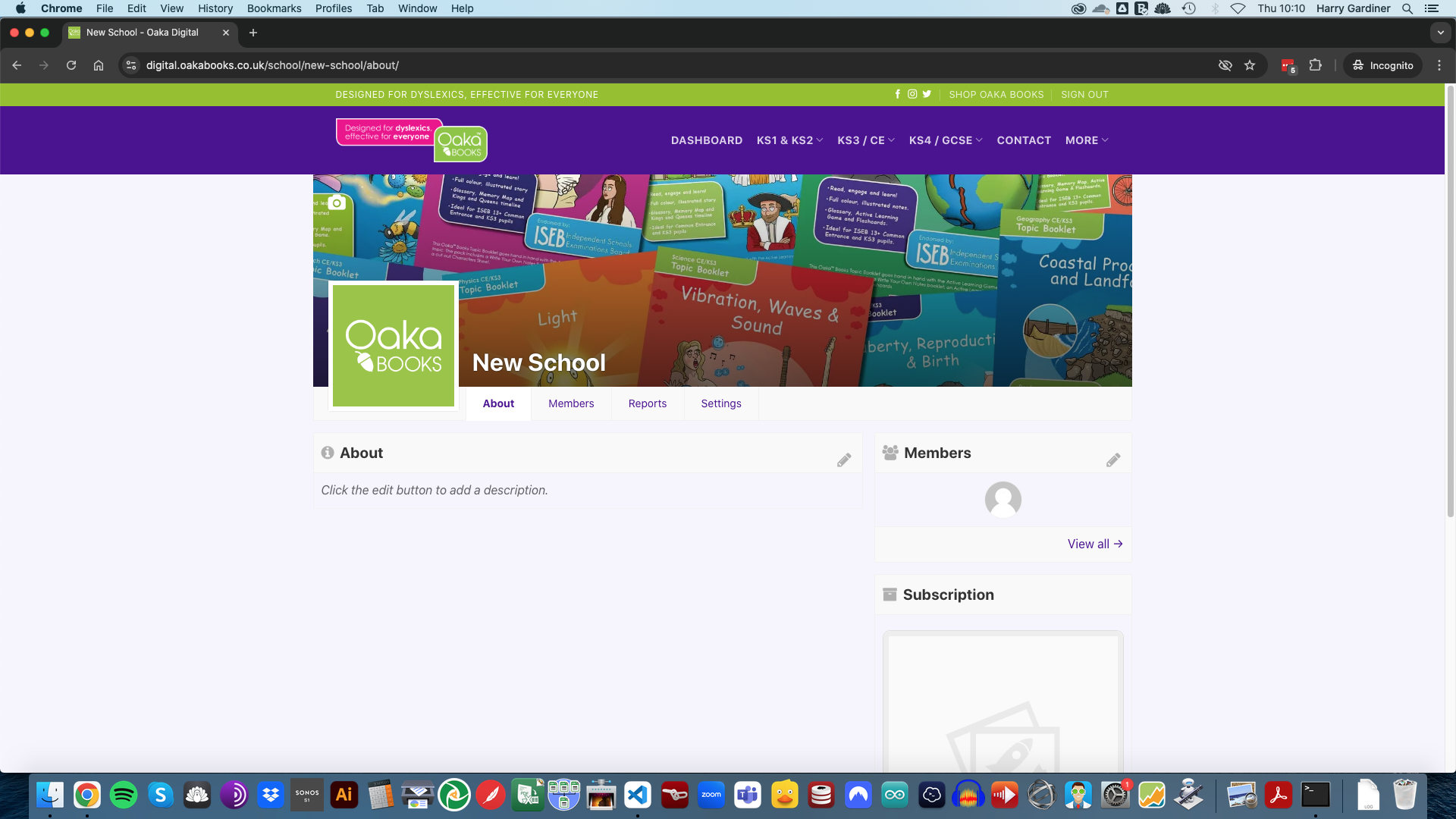Image resolution: width=1456 pixels, height=819 pixels.
Task: Select the About tab
Action: pyautogui.click(x=498, y=403)
